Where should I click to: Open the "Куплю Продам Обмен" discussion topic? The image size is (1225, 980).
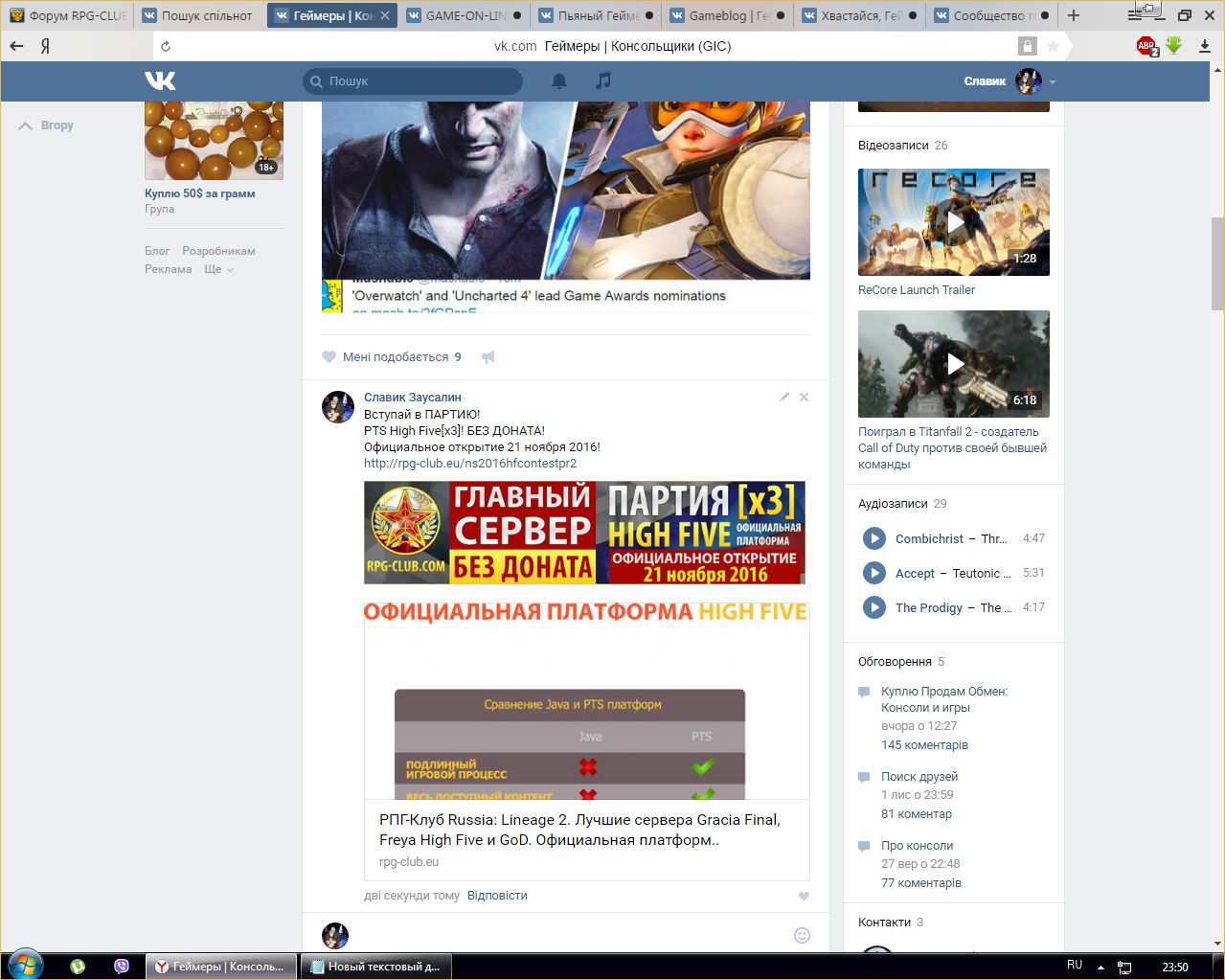click(944, 699)
